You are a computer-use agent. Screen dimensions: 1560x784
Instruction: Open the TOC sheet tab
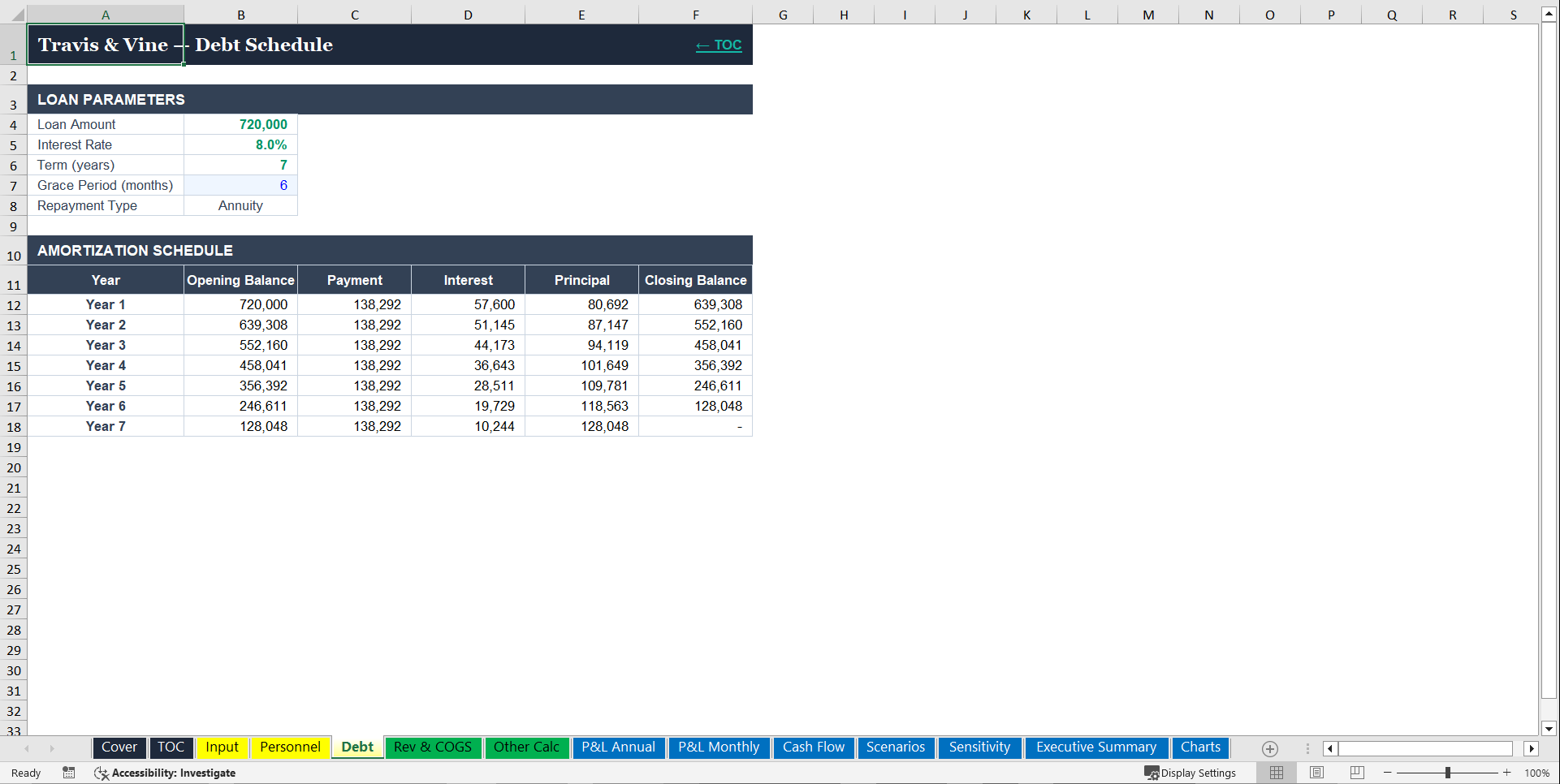171,747
